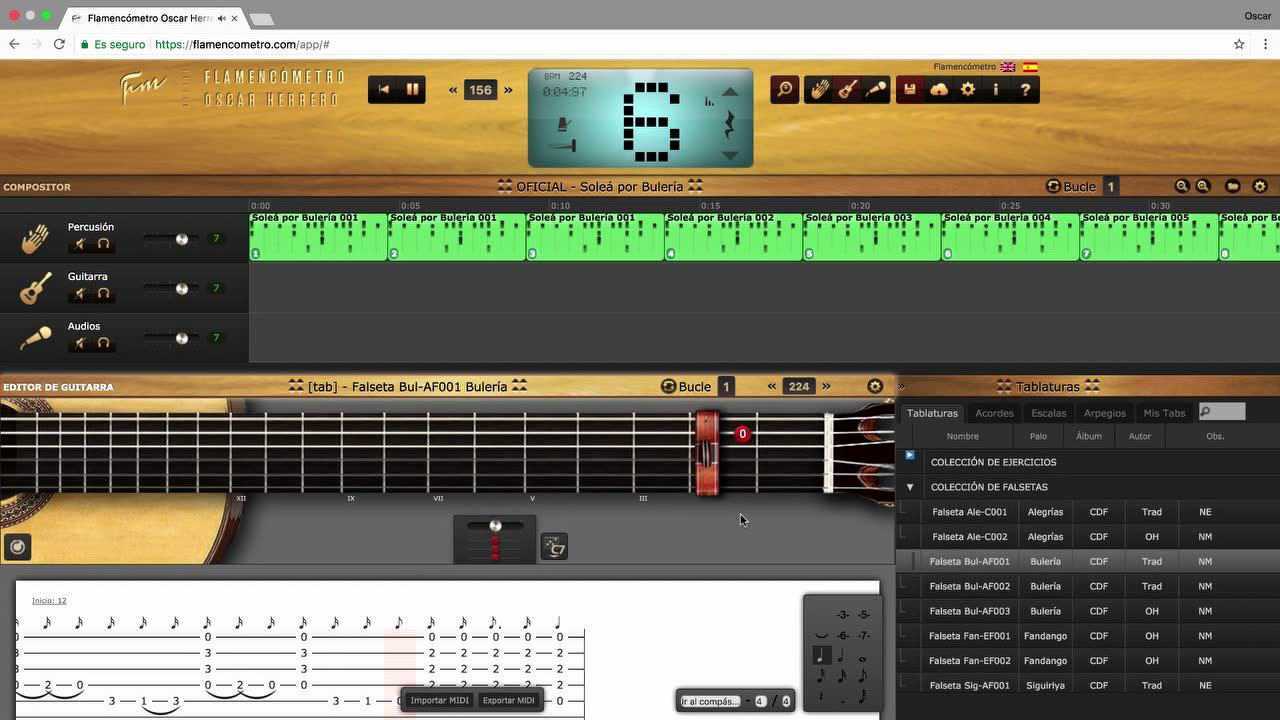The height and width of the screenshot is (720, 1280).
Task: Toggle the Bucle loop in Compositor
Action: click(x=1070, y=186)
